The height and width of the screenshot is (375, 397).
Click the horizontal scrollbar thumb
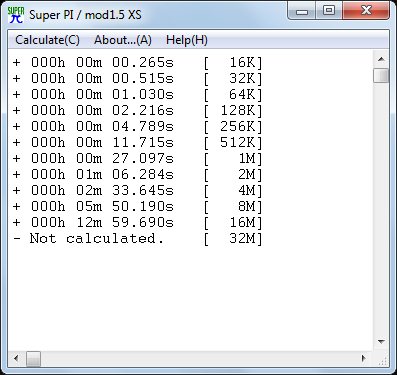(x=33, y=359)
